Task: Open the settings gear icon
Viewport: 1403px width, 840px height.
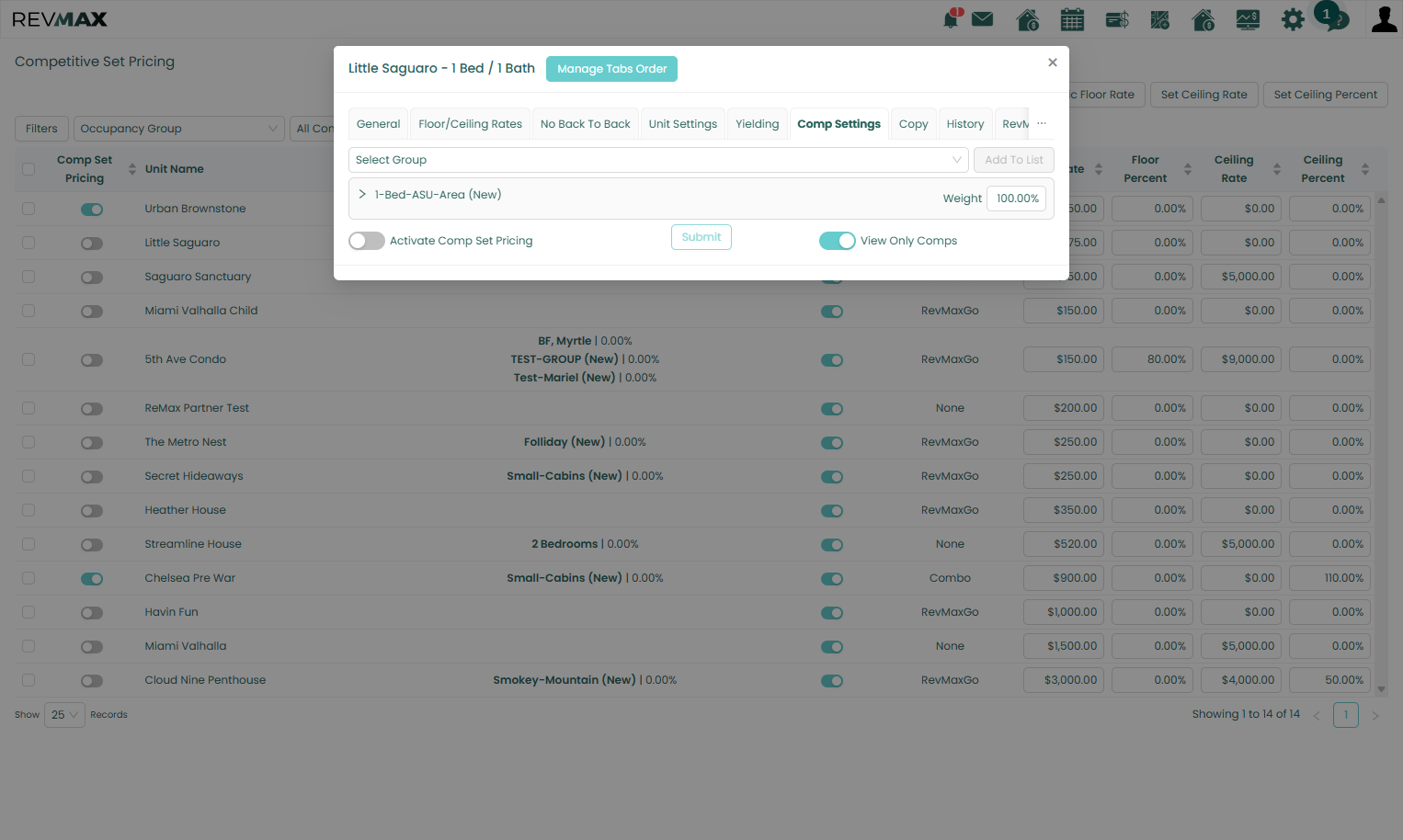Action: (1293, 19)
